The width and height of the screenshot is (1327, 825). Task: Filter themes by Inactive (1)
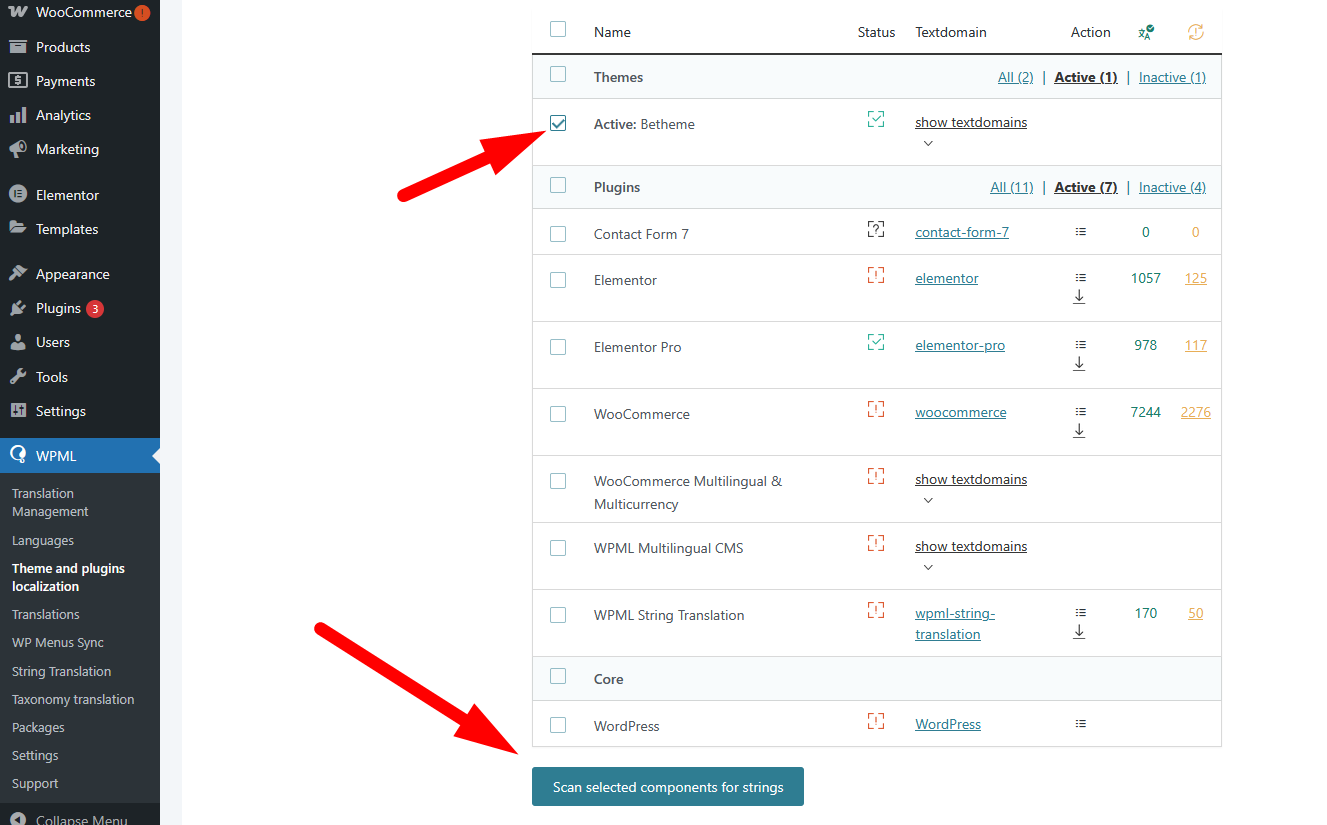coord(1172,77)
